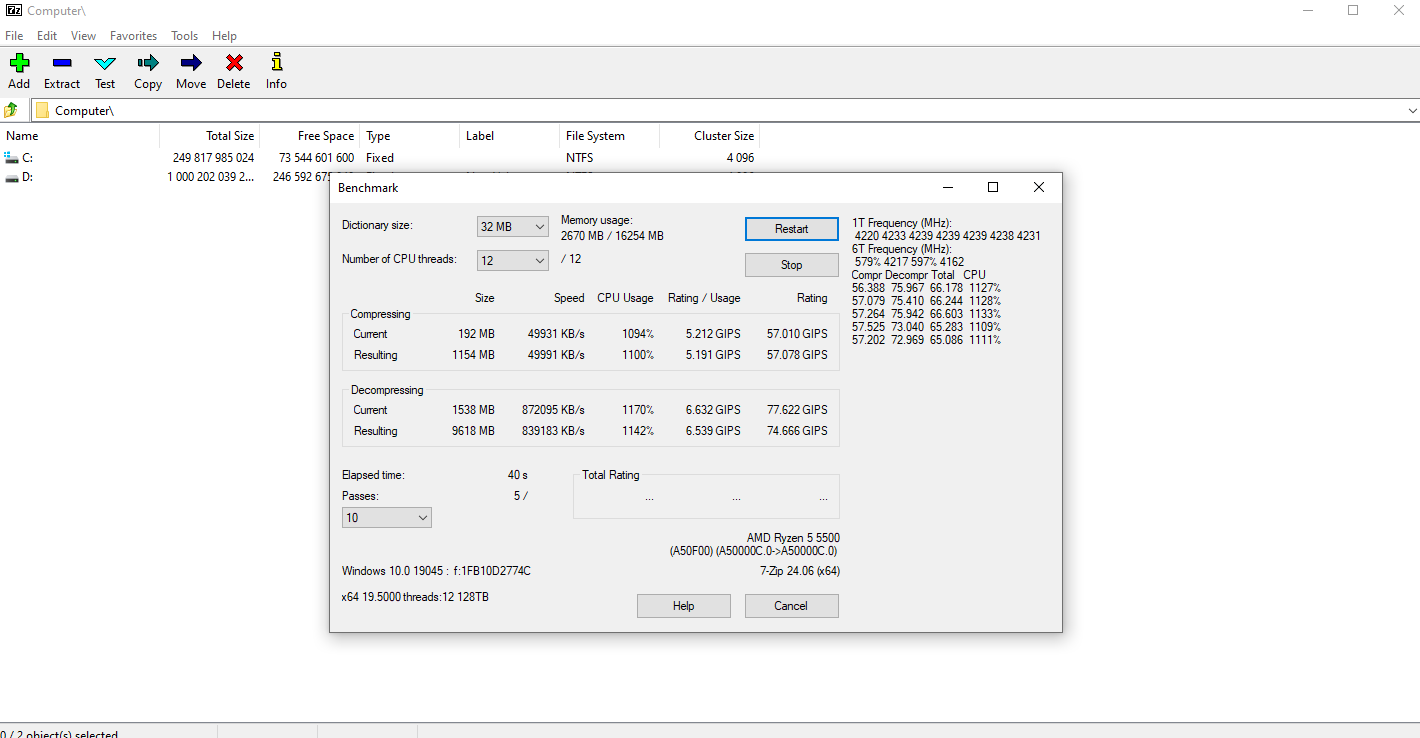Maximize the Benchmark dialog
Image resolution: width=1420 pixels, height=738 pixels.
click(x=993, y=187)
